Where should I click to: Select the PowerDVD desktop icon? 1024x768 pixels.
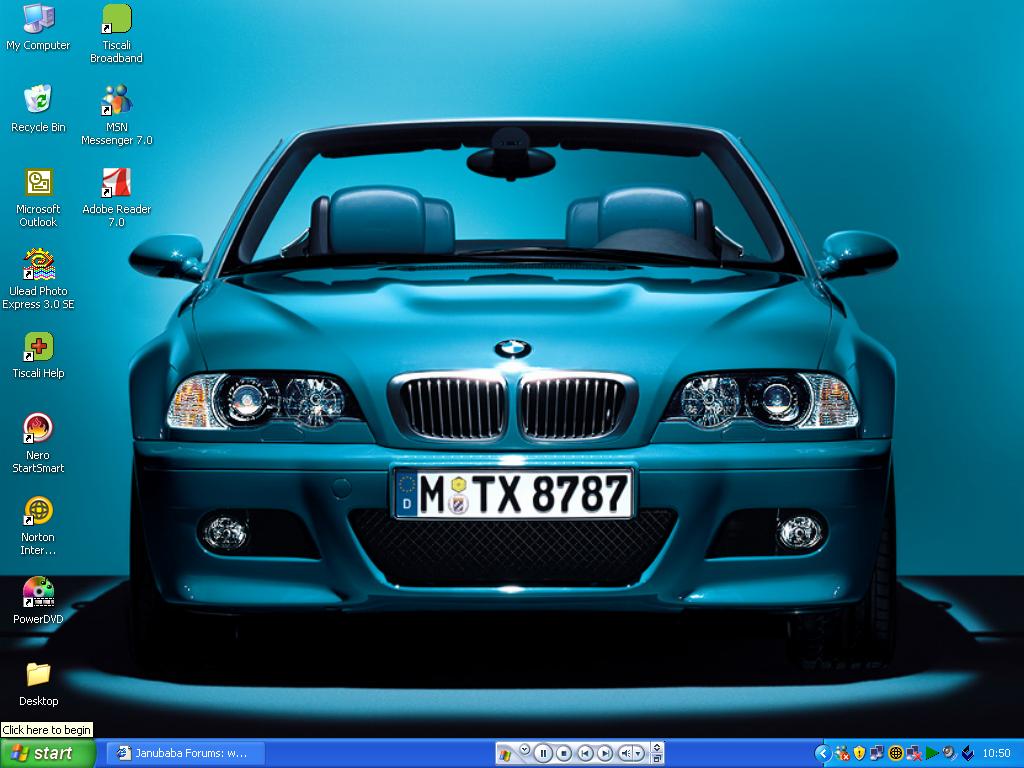point(38,601)
